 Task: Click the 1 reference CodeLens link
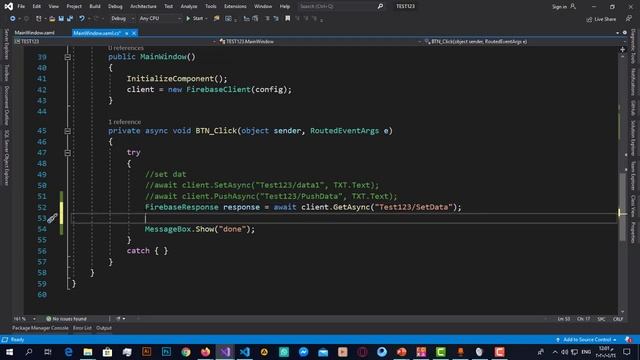point(124,122)
